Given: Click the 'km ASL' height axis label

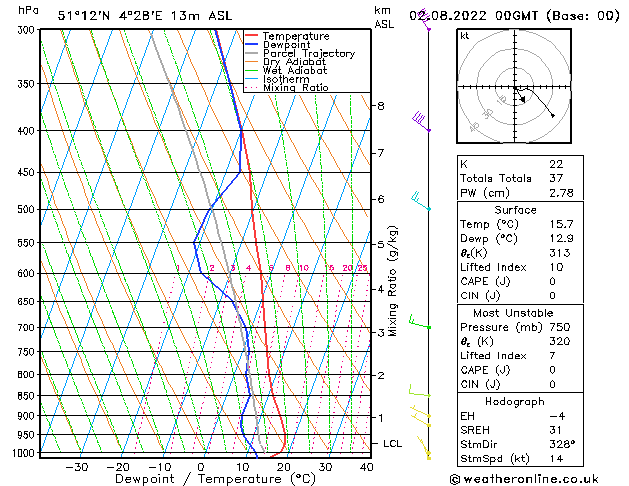Looking at the screenshot, I should tap(384, 17).
